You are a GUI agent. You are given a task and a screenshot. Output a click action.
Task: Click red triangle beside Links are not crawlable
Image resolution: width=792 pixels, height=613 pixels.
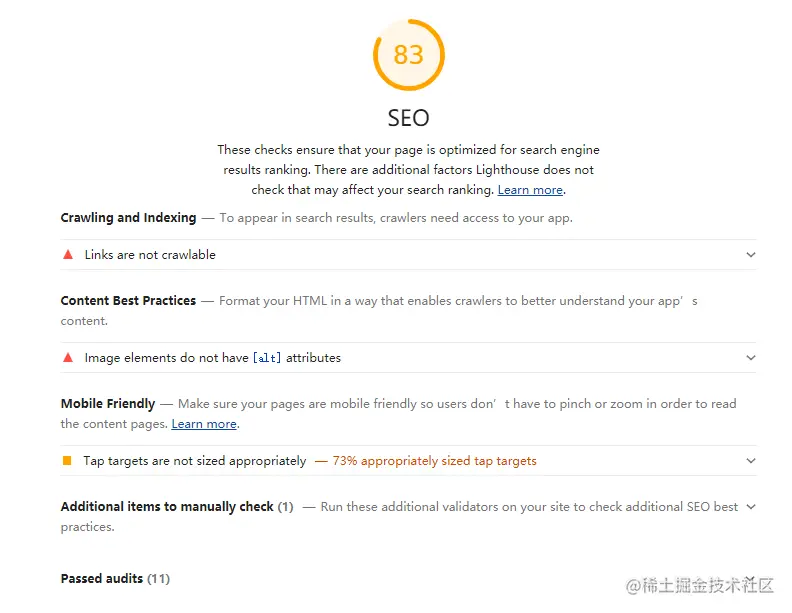click(68, 254)
